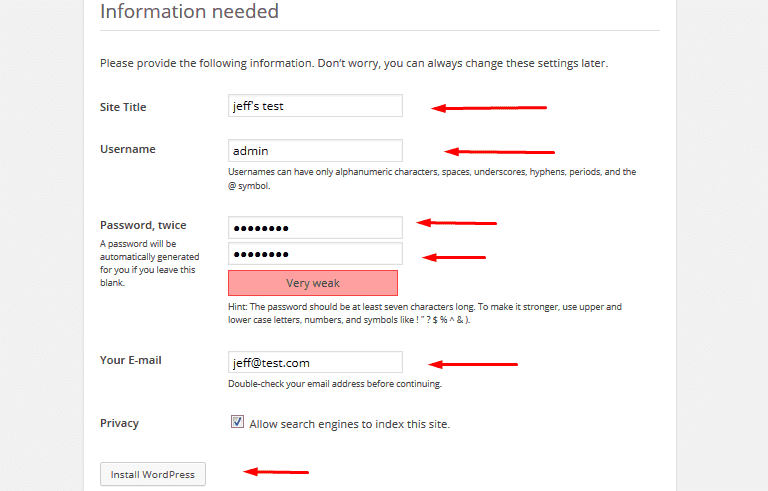
Task: Uncheck the search engine indexing checkbox
Action: click(237, 422)
